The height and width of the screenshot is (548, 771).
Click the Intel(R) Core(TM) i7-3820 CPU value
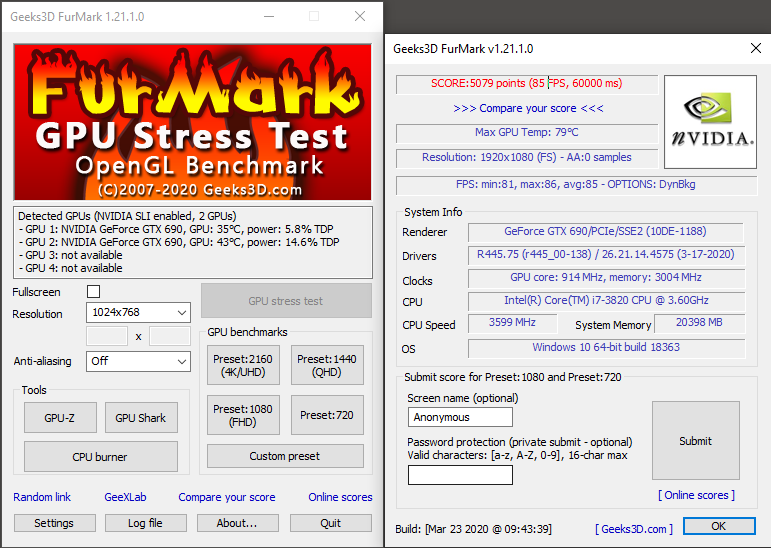606,301
